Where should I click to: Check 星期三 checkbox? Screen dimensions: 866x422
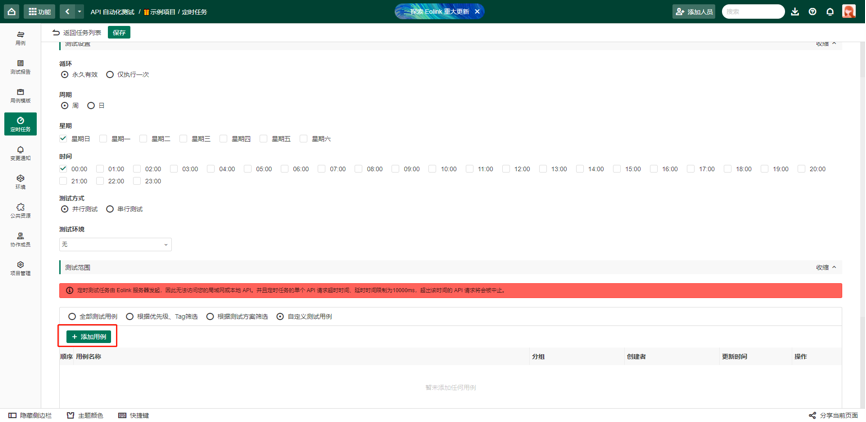(183, 139)
